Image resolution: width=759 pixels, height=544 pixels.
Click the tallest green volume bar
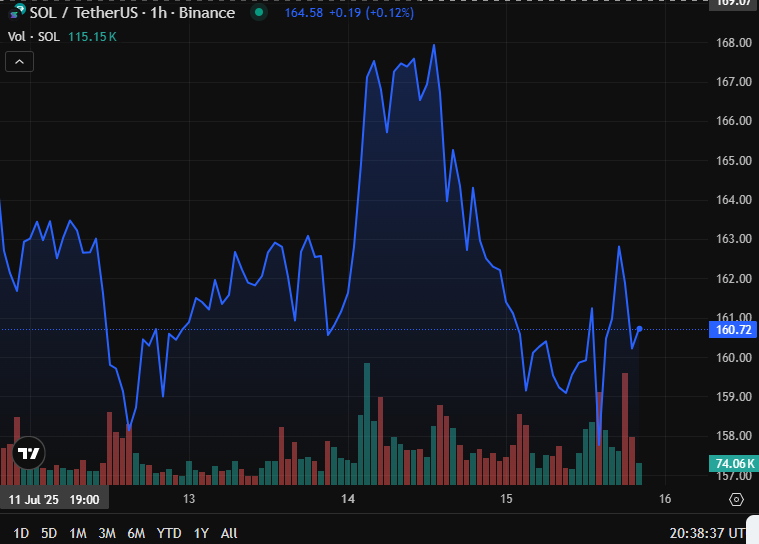coord(367,424)
